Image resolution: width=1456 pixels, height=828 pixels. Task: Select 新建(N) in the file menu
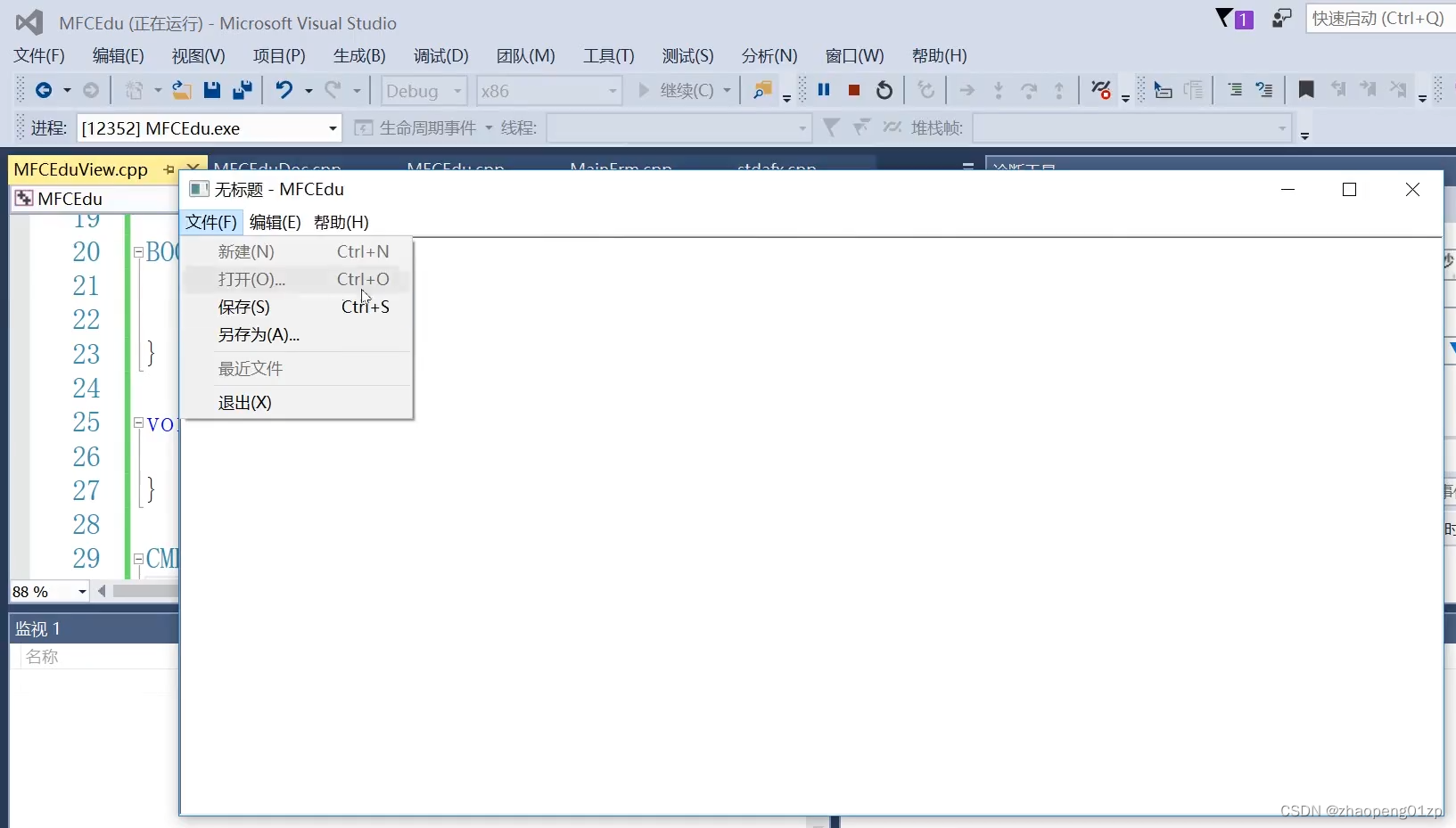(297, 252)
